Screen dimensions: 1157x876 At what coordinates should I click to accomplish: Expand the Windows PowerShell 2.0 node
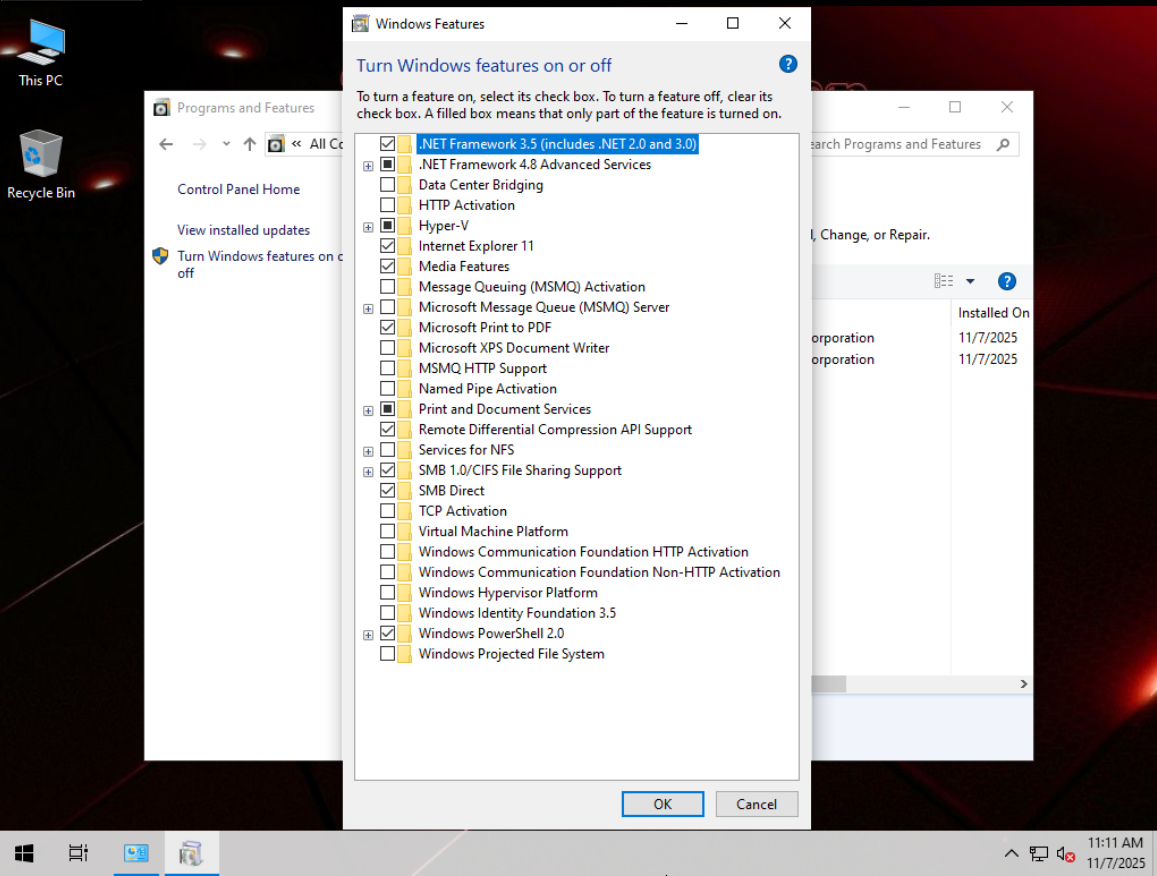click(368, 634)
